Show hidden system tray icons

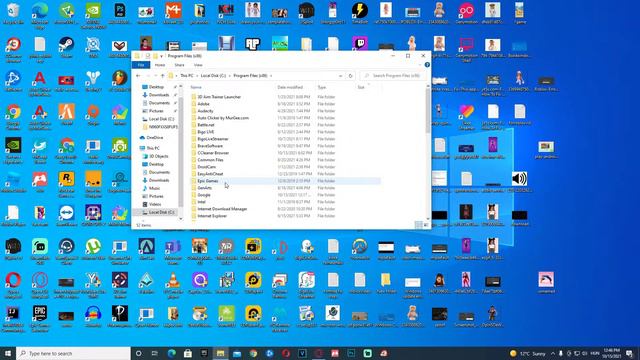pos(553,353)
